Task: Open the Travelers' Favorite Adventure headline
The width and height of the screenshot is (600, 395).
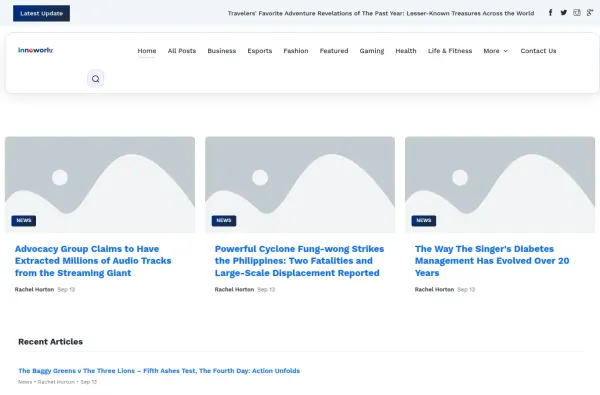Action: click(381, 13)
